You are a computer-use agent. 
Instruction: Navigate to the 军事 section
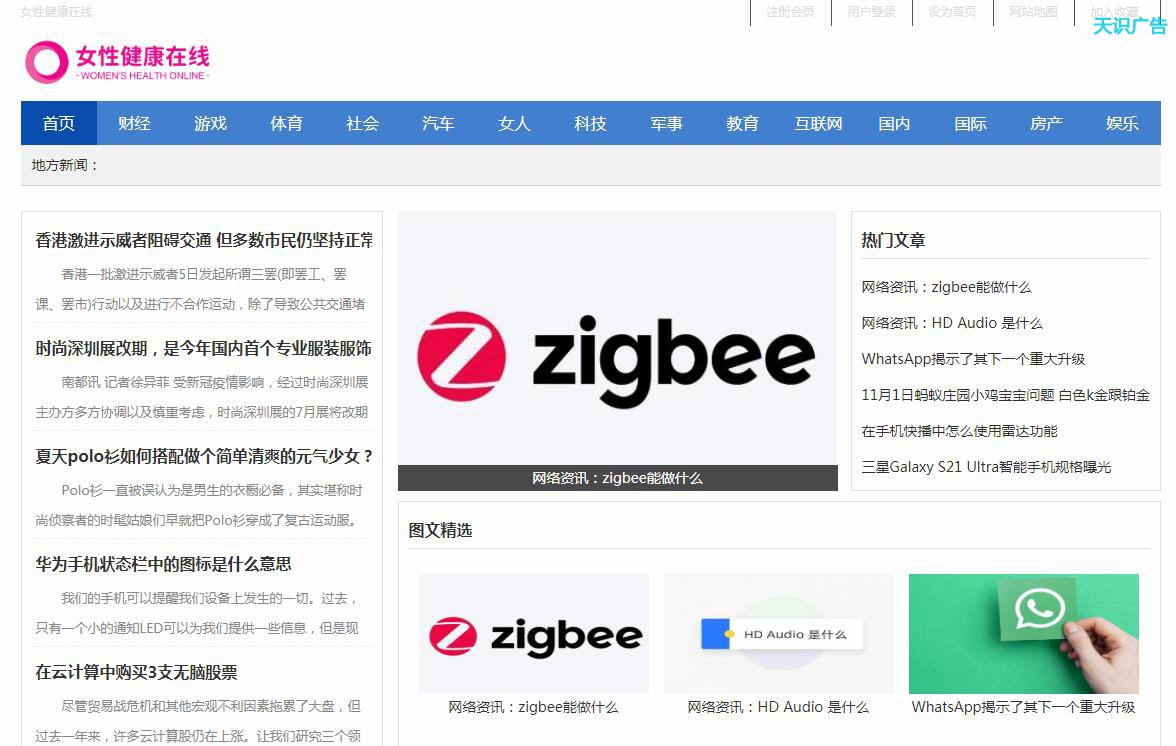pyautogui.click(x=666, y=123)
